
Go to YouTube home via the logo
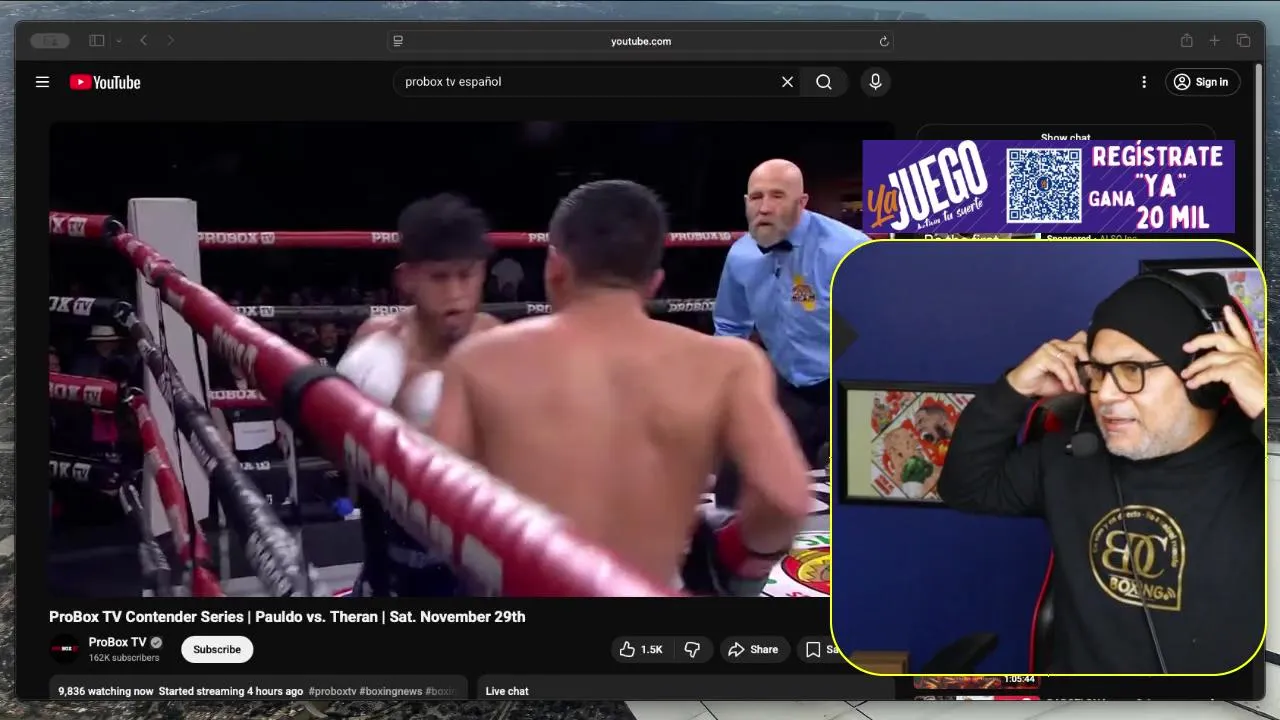(105, 82)
